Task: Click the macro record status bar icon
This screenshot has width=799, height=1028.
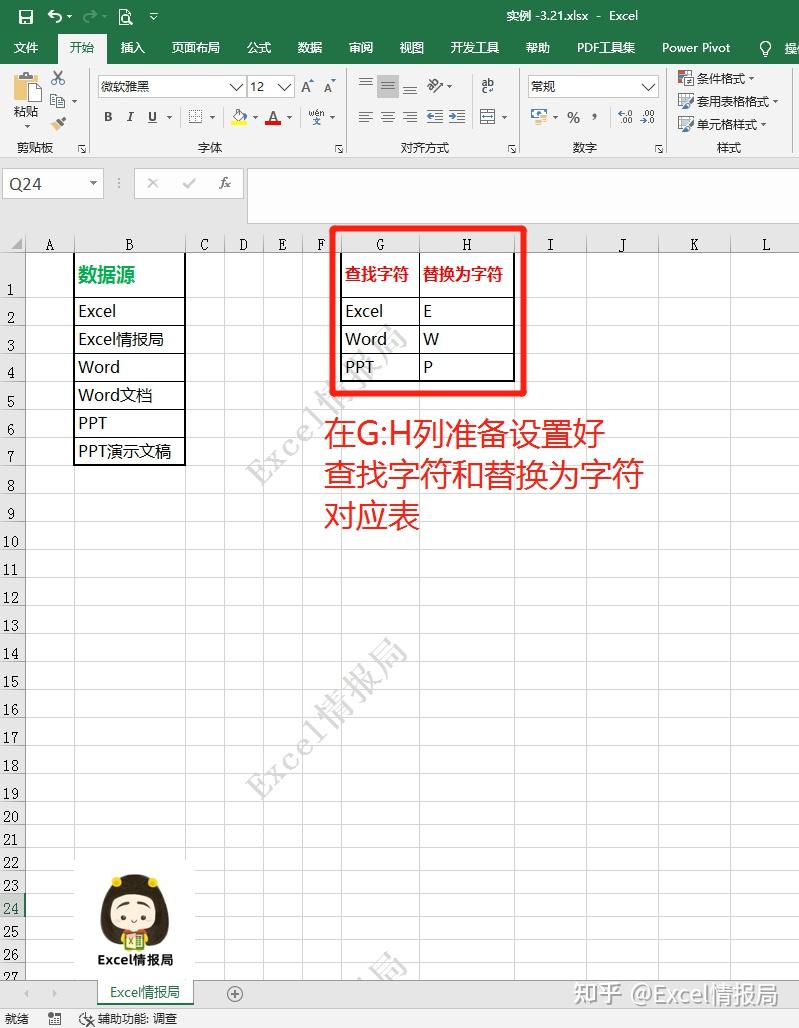Action: coord(55,1019)
